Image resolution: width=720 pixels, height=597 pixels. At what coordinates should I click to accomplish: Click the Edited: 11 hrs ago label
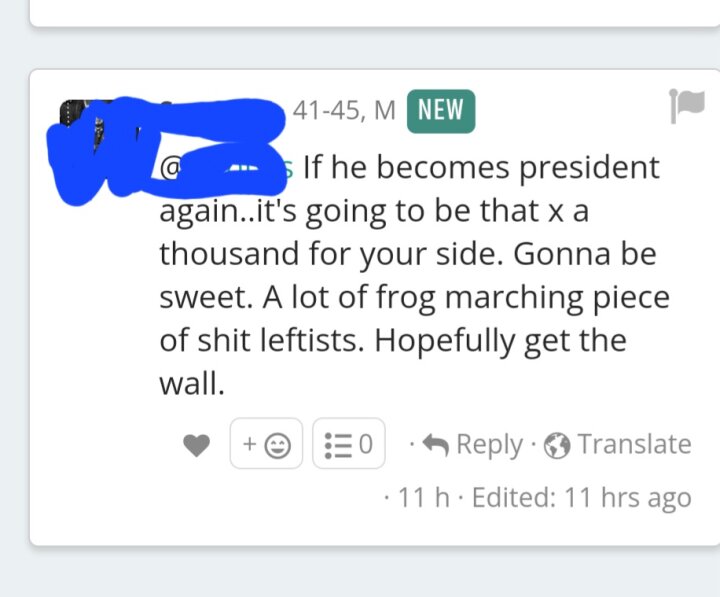click(582, 498)
